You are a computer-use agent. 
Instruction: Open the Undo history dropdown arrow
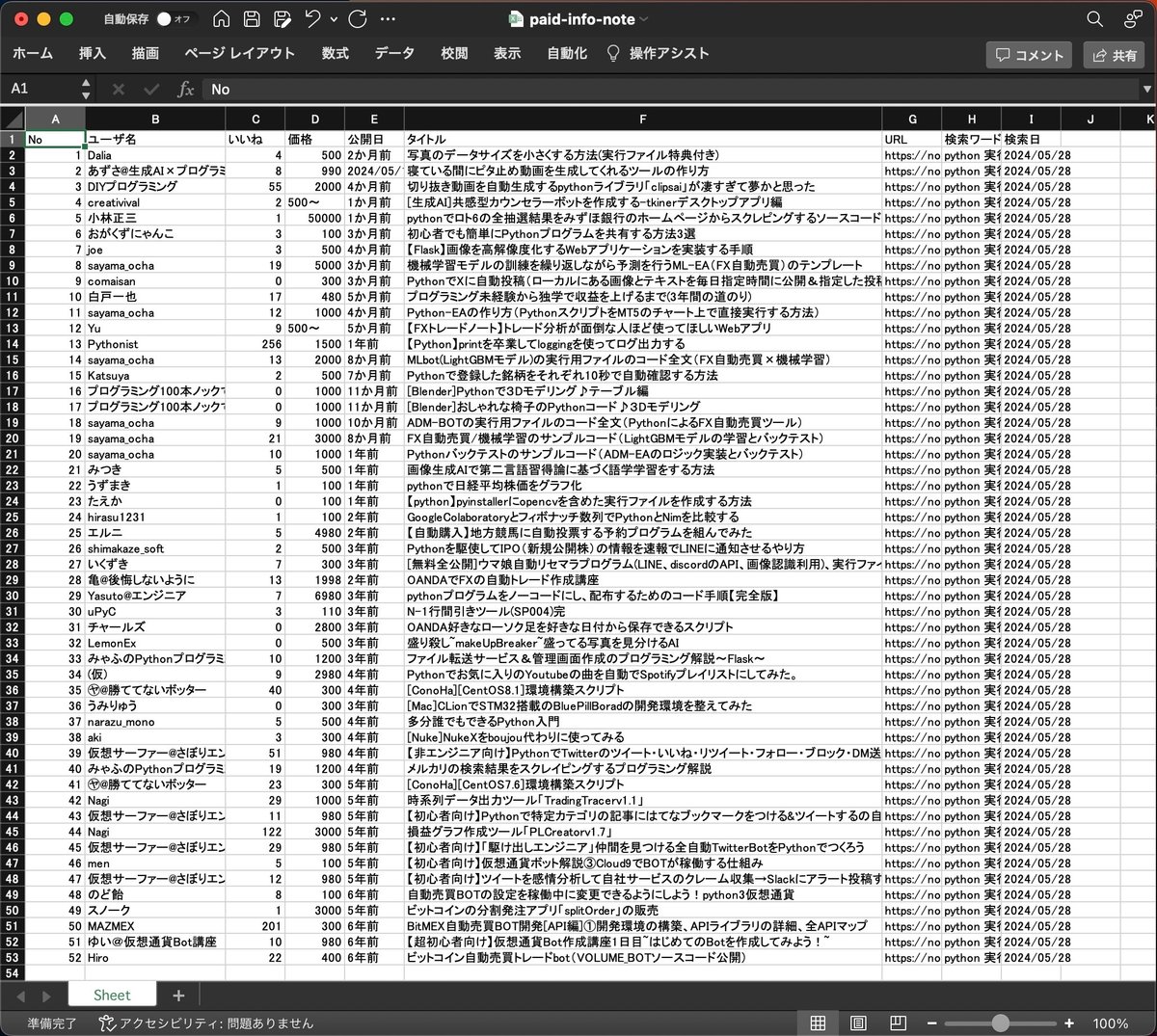point(334,19)
